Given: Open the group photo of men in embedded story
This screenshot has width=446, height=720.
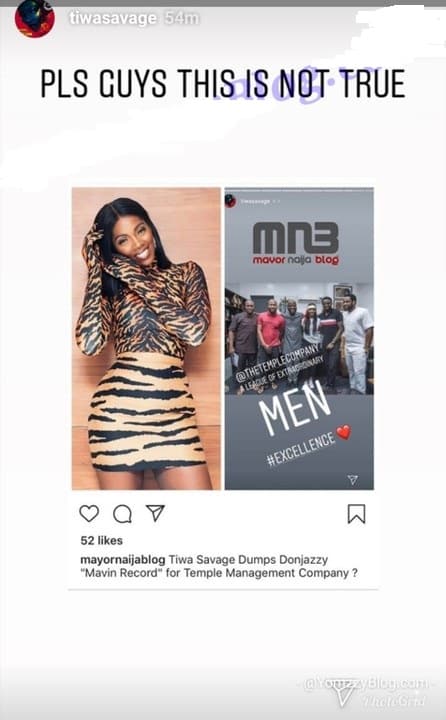Looking at the screenshot, I should pos(299,339).
